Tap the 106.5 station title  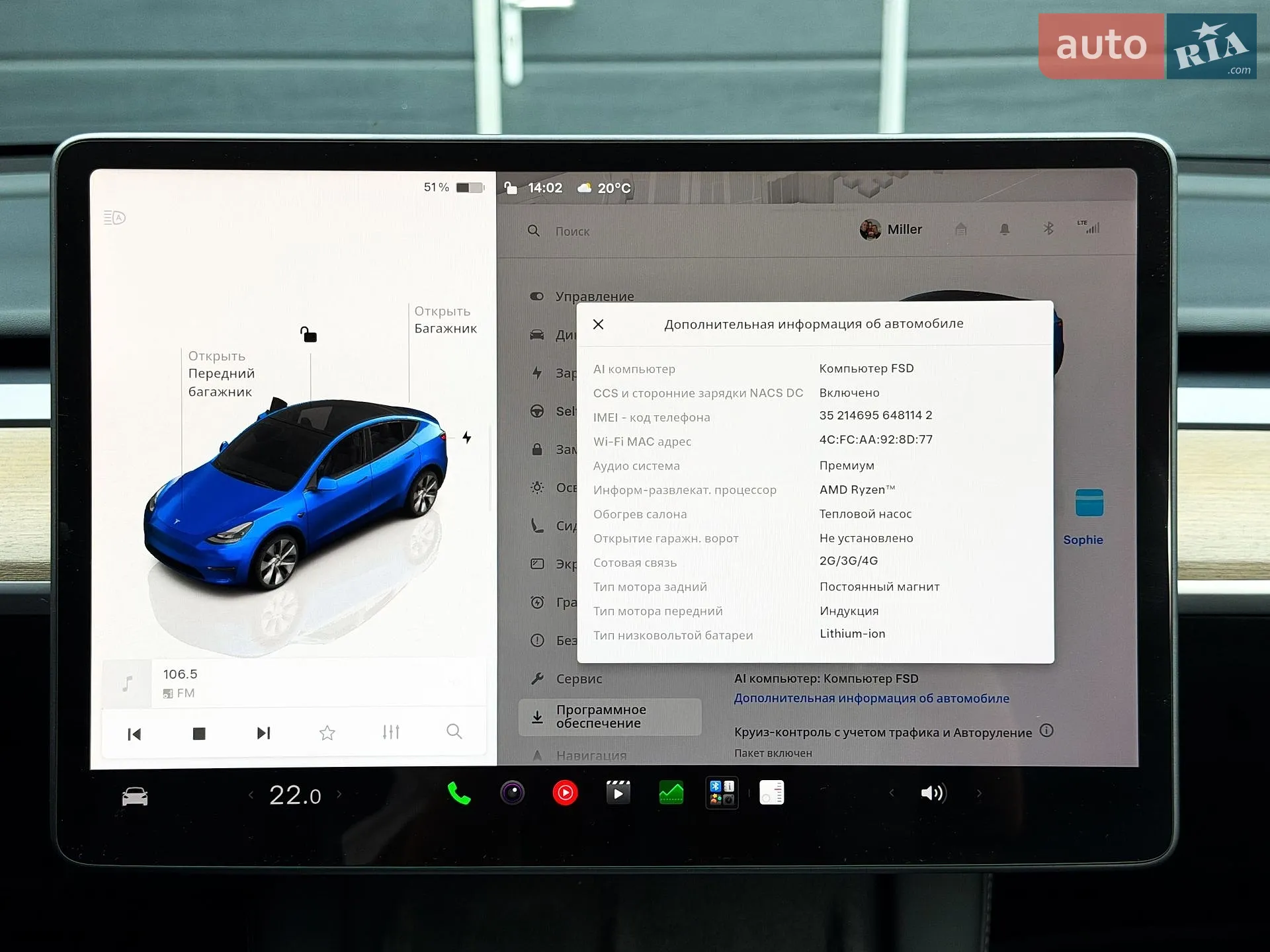tap(180, 674)
